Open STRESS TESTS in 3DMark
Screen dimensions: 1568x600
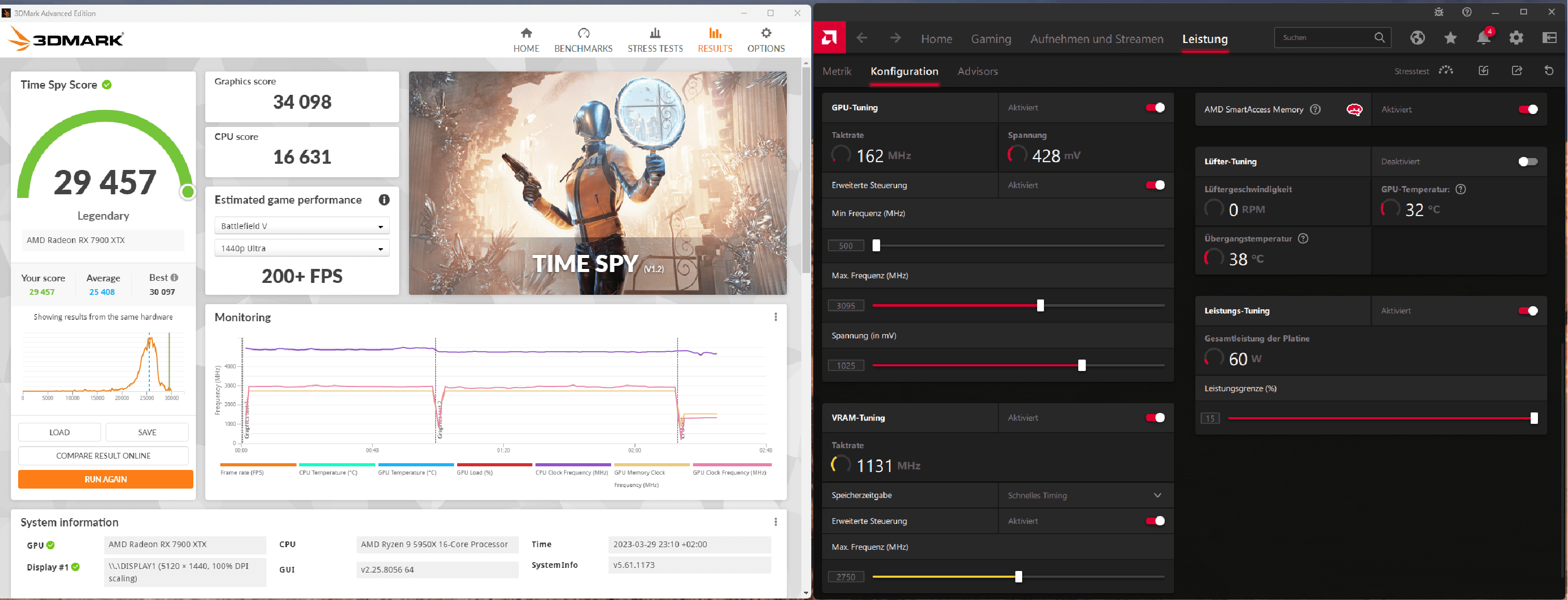point(655,40)
